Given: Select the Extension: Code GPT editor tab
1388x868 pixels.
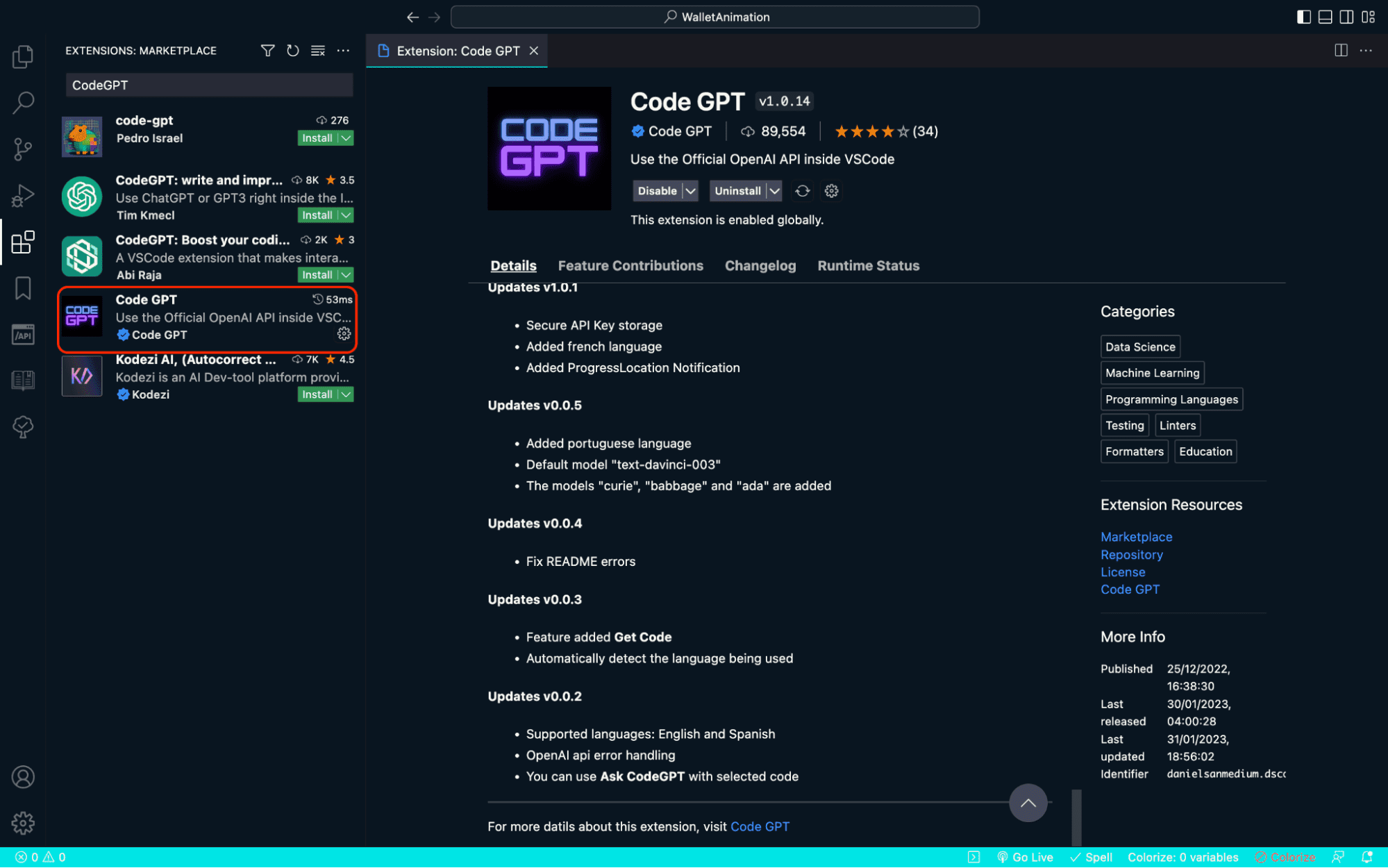Looking at the screenshot, I should [x=457, y=51].
